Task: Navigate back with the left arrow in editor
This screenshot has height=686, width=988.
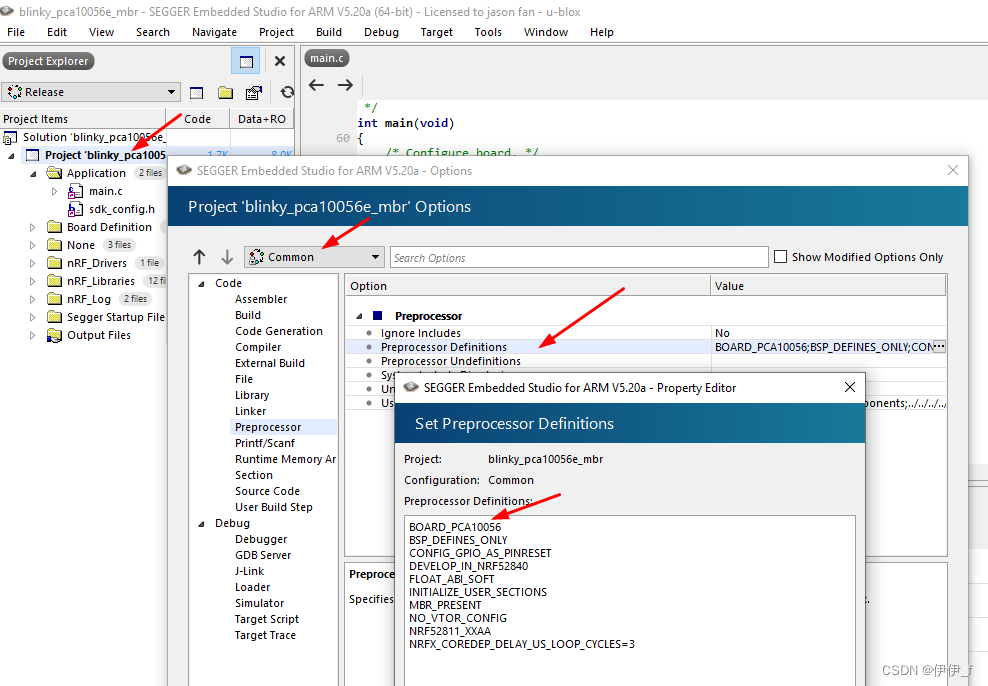Action: click(x=316, y=85)
